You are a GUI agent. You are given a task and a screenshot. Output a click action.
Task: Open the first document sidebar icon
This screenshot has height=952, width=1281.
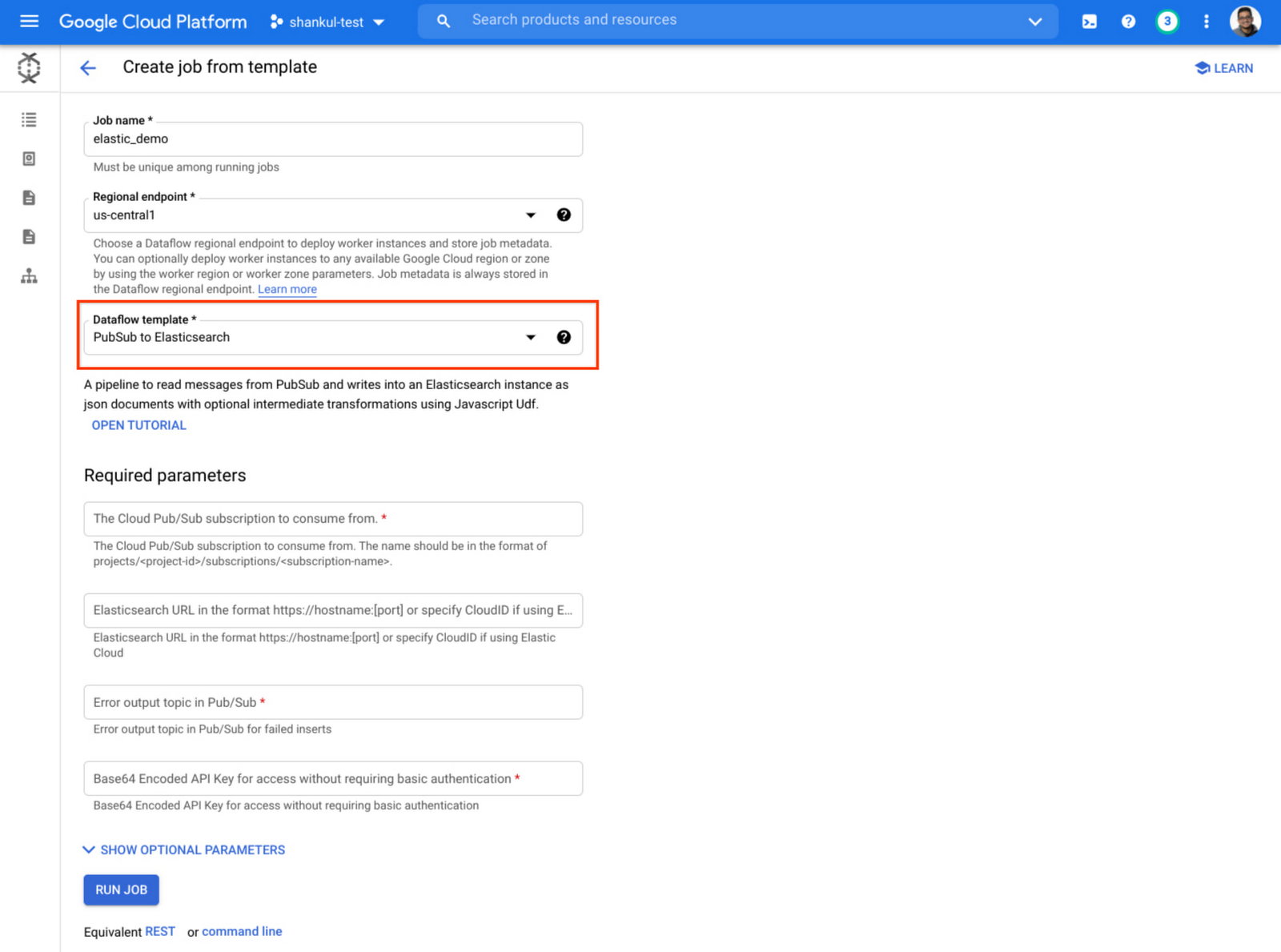click(29, 198)
